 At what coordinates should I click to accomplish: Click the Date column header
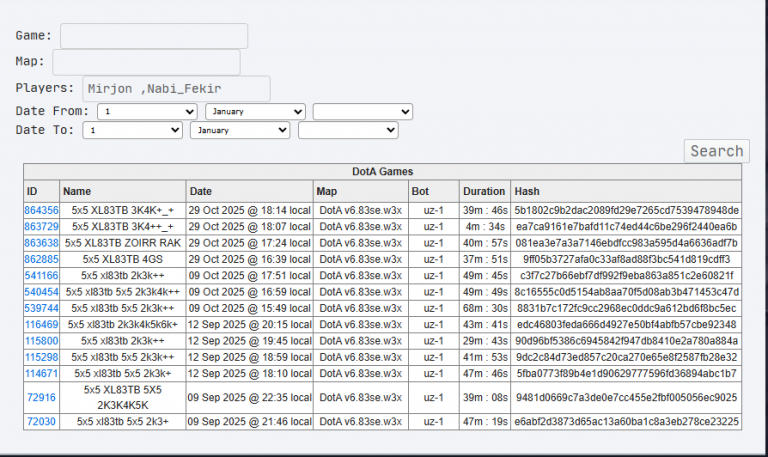(249, 192)
